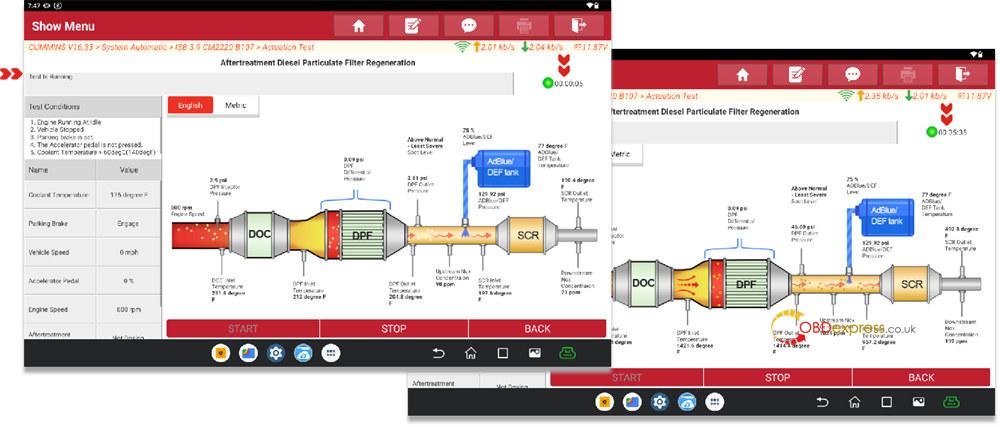Image resolution: width=1000 pixels, height=427 pixels.
Task: Select the Engine Speed row name in the table
Action: (60, 310)
